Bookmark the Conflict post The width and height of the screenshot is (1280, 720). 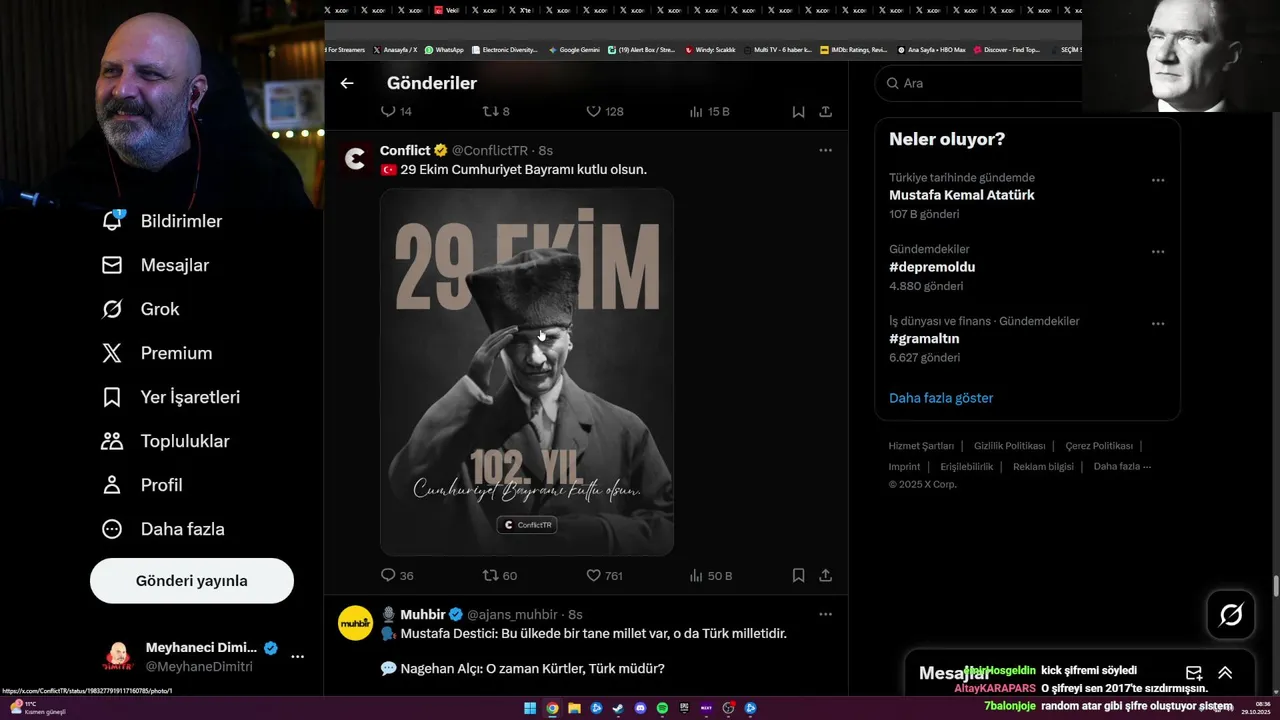(x=798, y=575)
